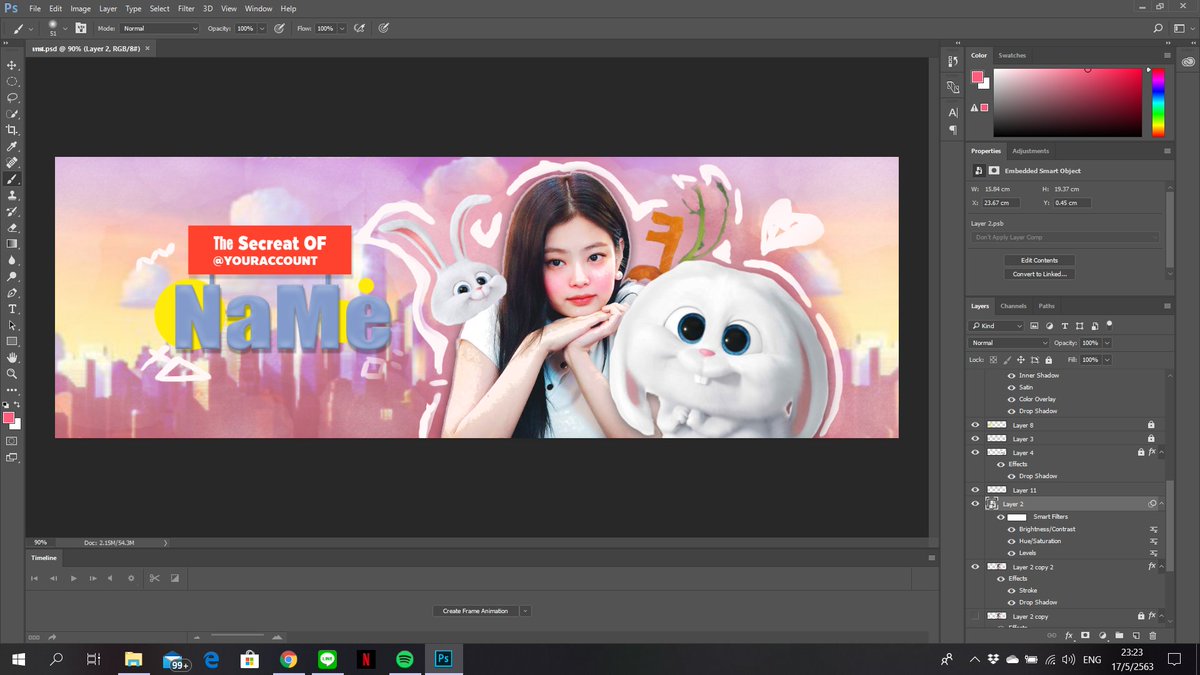Click Convert to Linked button
The width and height of the screenshot is (1200, 675).
[x=1039, y=274]
